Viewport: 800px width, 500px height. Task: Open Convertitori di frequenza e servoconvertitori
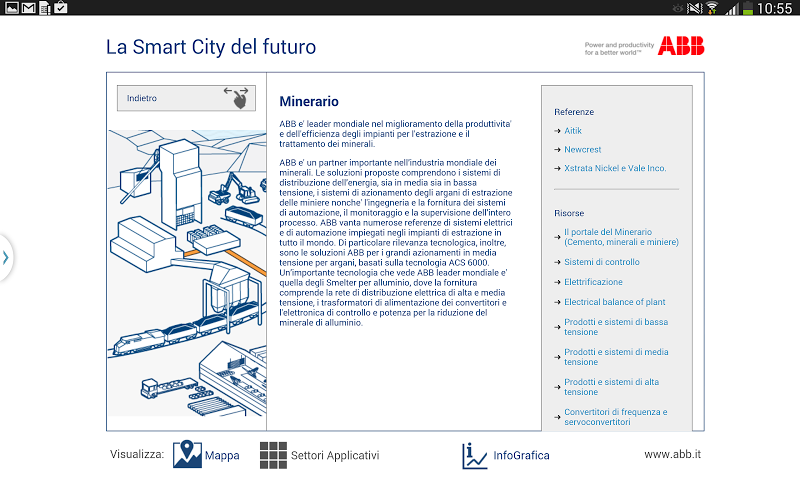click(615, 417)
